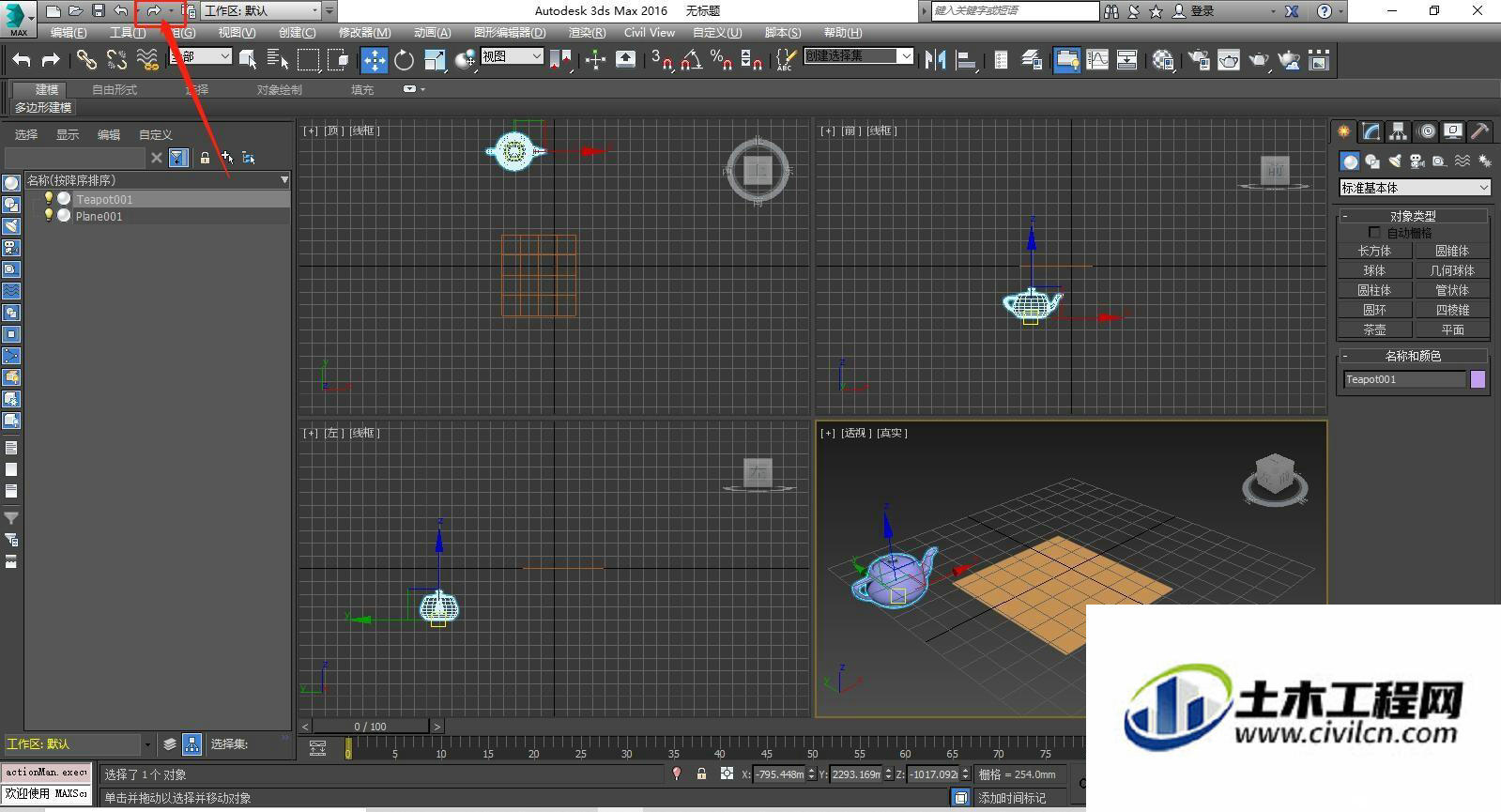This screenshot has height=812, width=1501.
Task: Toggle the selection lock icon in status bar
Action: [701, 774]
